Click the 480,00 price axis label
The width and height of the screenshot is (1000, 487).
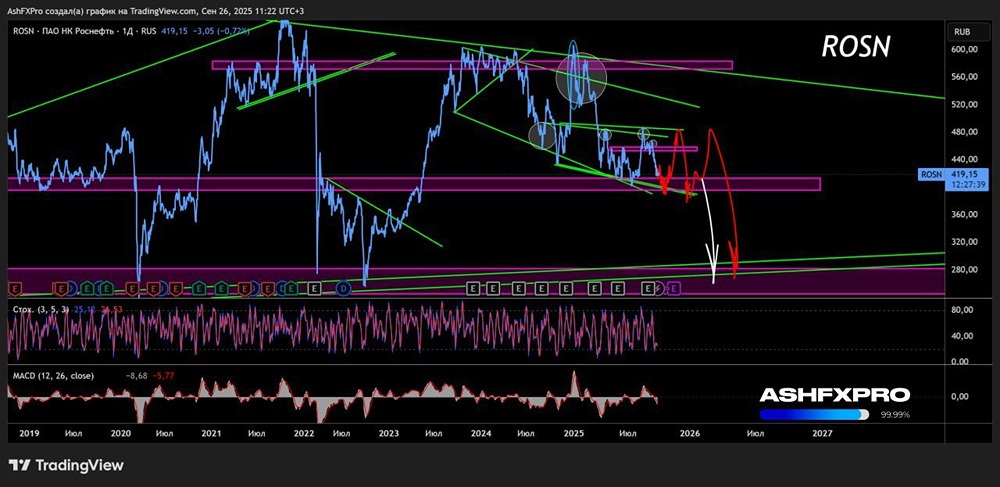pos(962,132)
